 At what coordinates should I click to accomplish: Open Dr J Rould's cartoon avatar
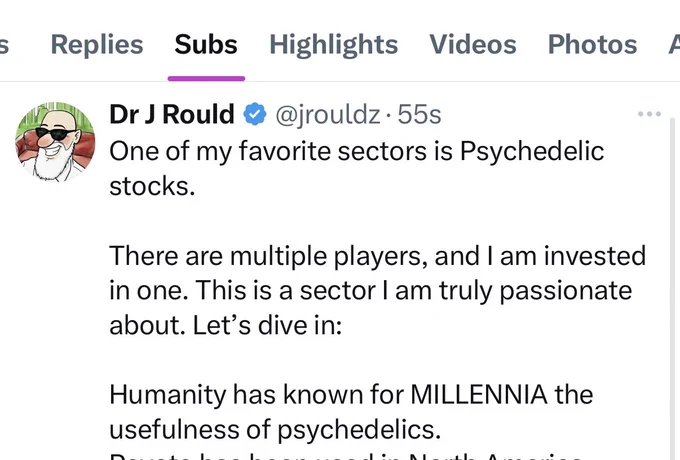coord(55,142)
